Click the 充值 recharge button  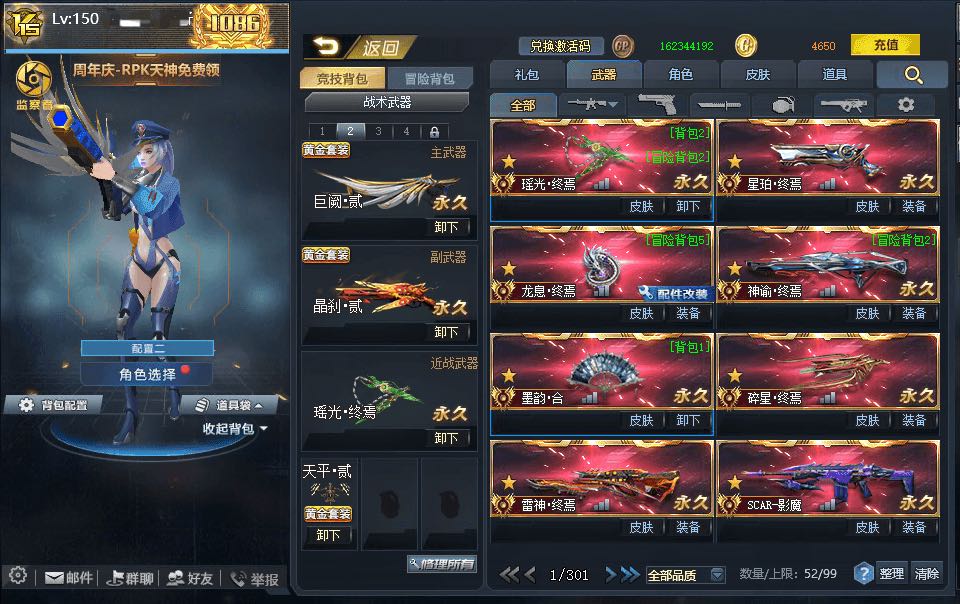885,45
